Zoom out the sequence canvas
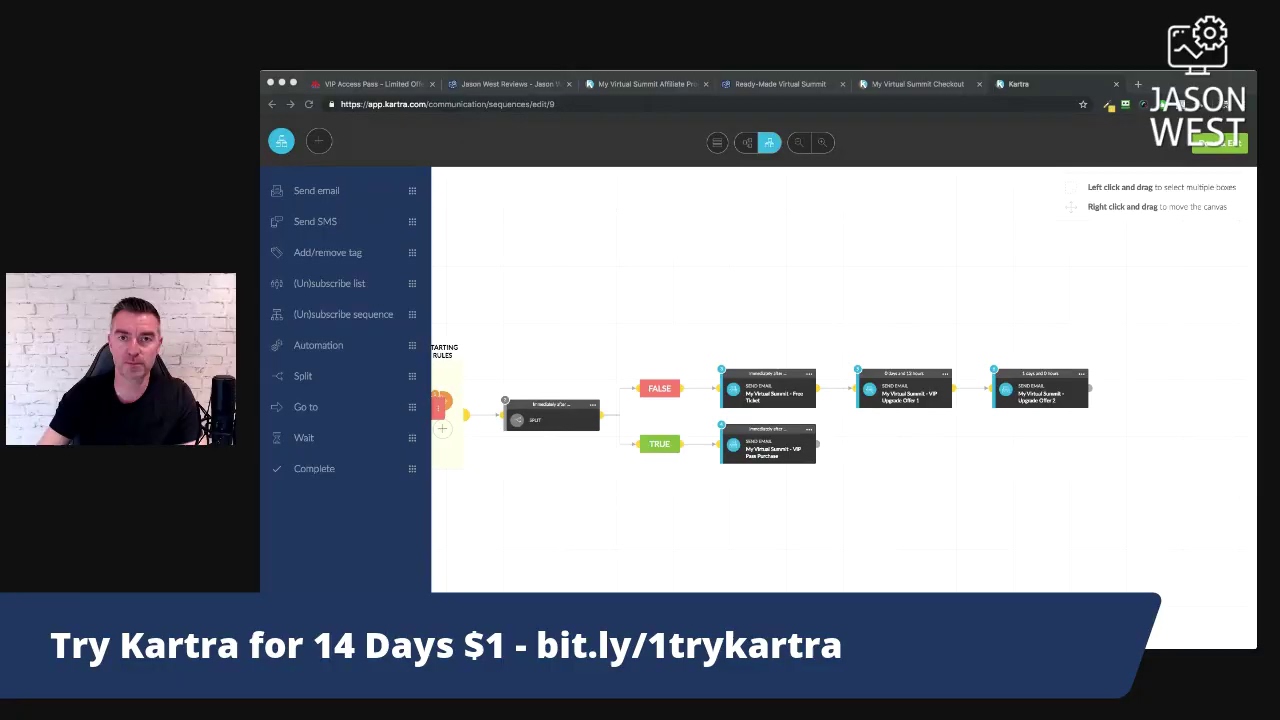 pos(798,143)
